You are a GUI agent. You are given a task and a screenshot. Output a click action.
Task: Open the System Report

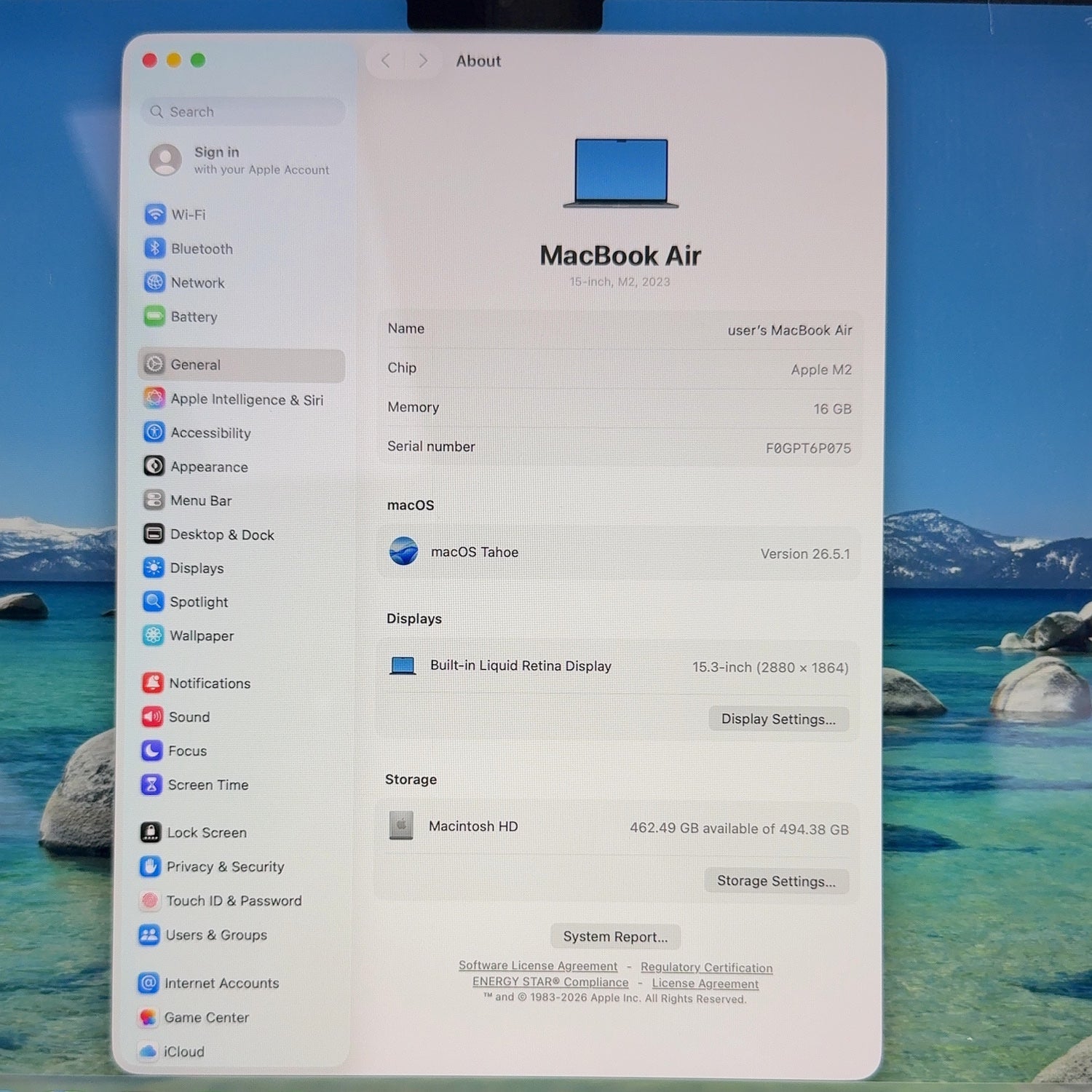pyautogui.click(x=615, y=937)
